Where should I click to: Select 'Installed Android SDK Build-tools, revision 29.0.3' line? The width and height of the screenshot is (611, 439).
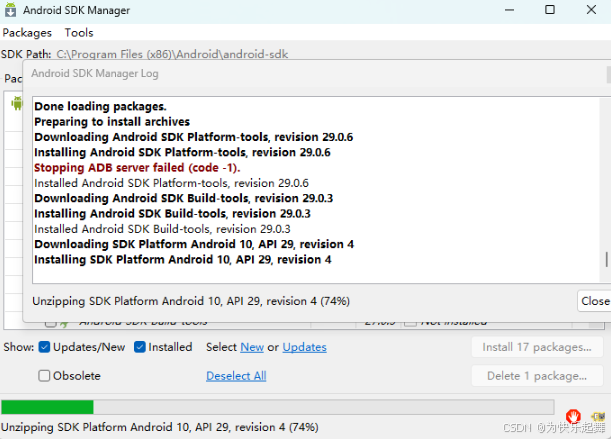162,229
